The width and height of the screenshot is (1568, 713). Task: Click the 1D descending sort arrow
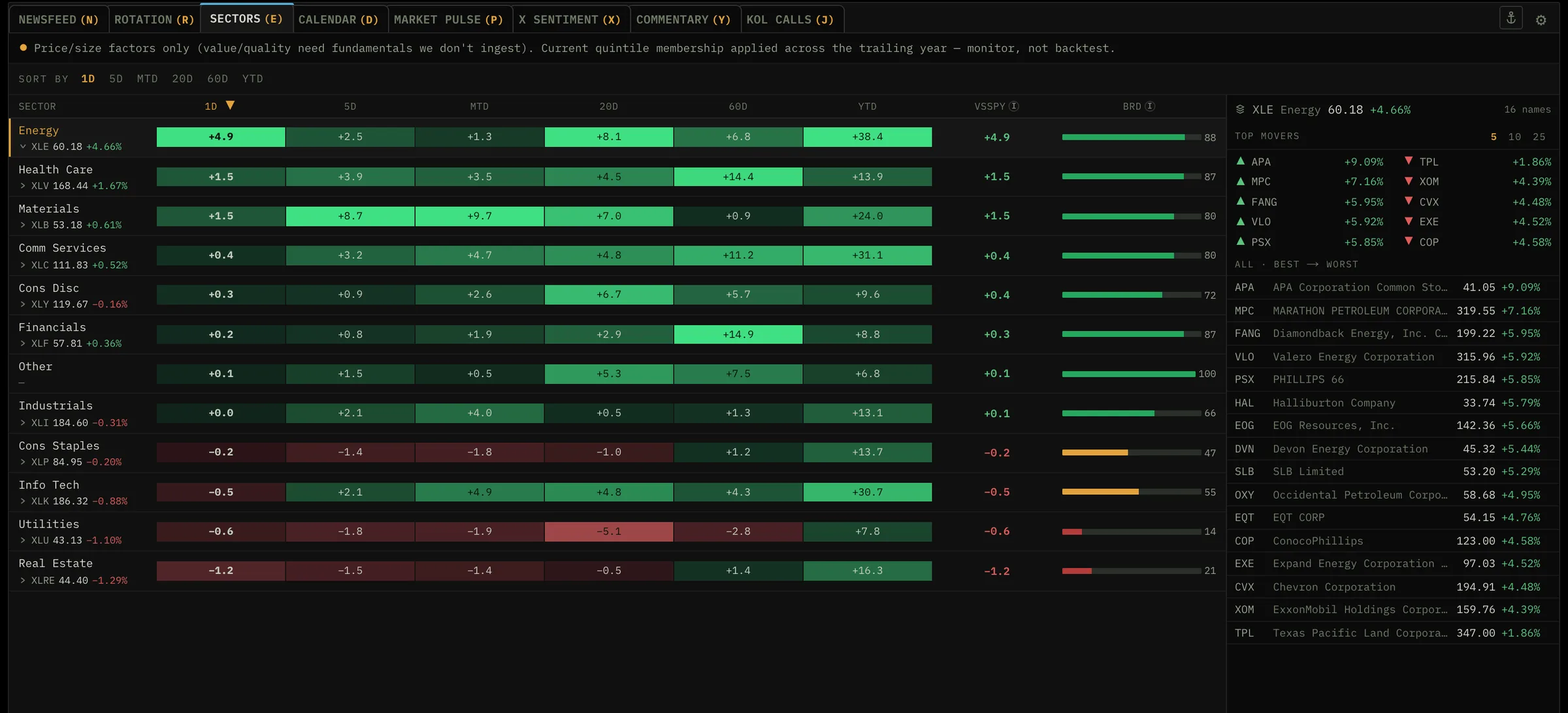pyautogui.click(x=230, y=106)
